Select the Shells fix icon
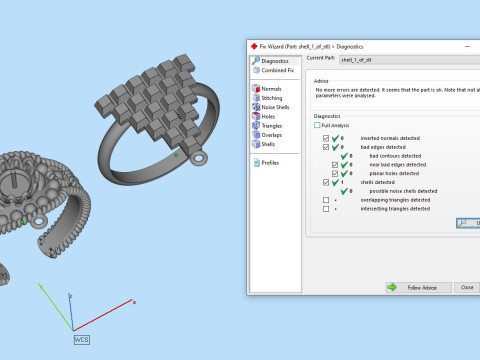The image size is (480, 360). 256,144
